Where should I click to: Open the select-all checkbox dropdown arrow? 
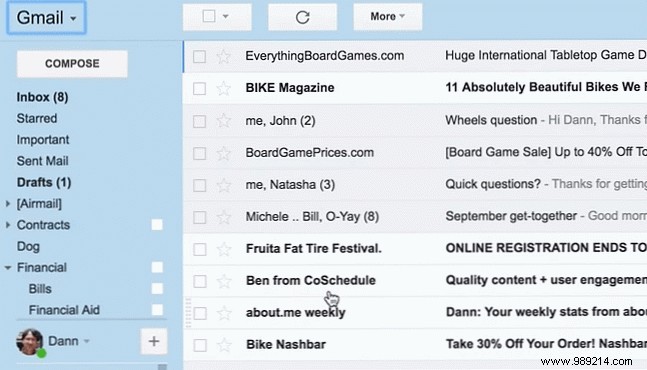[225, 16]
